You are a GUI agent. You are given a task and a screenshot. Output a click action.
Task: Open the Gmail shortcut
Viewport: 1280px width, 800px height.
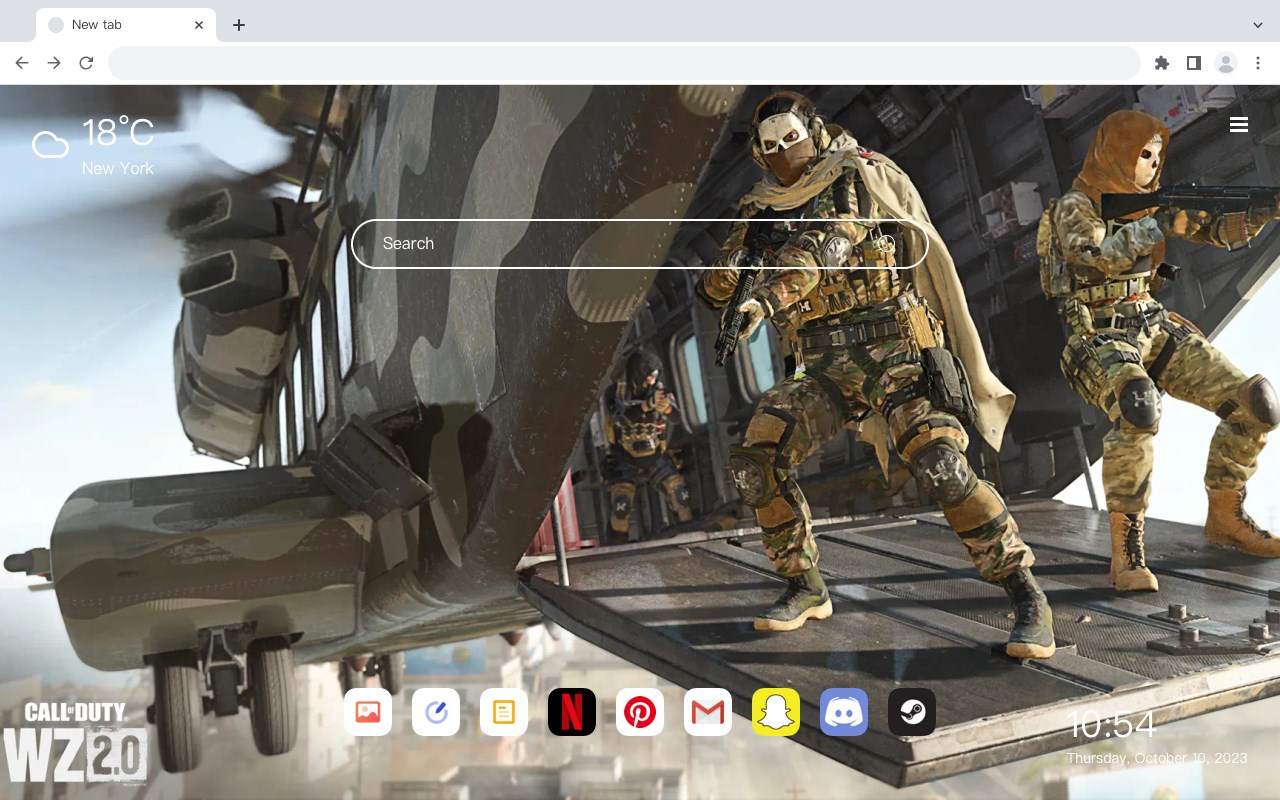pyautogui.click(x=708, y=712)
